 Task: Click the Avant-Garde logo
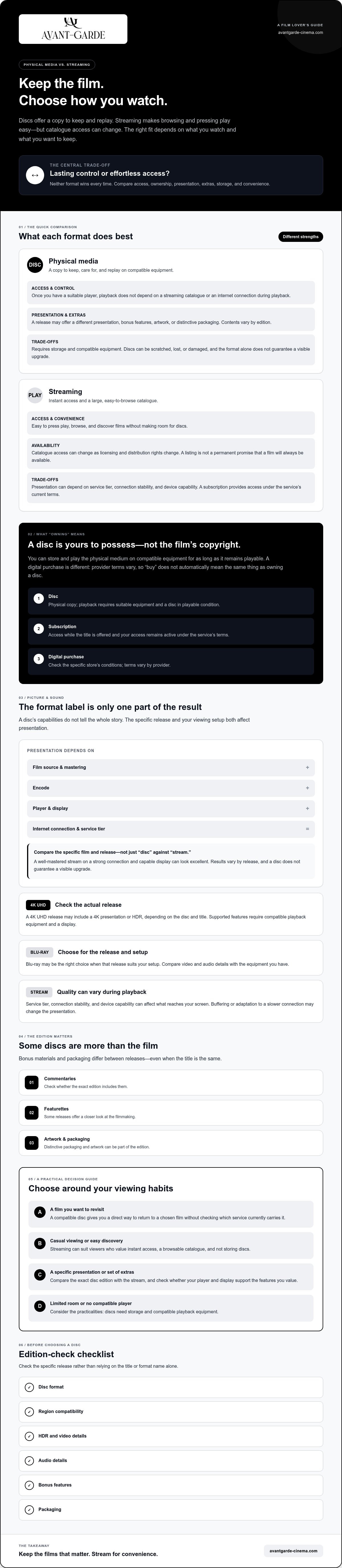coord(73,29)
